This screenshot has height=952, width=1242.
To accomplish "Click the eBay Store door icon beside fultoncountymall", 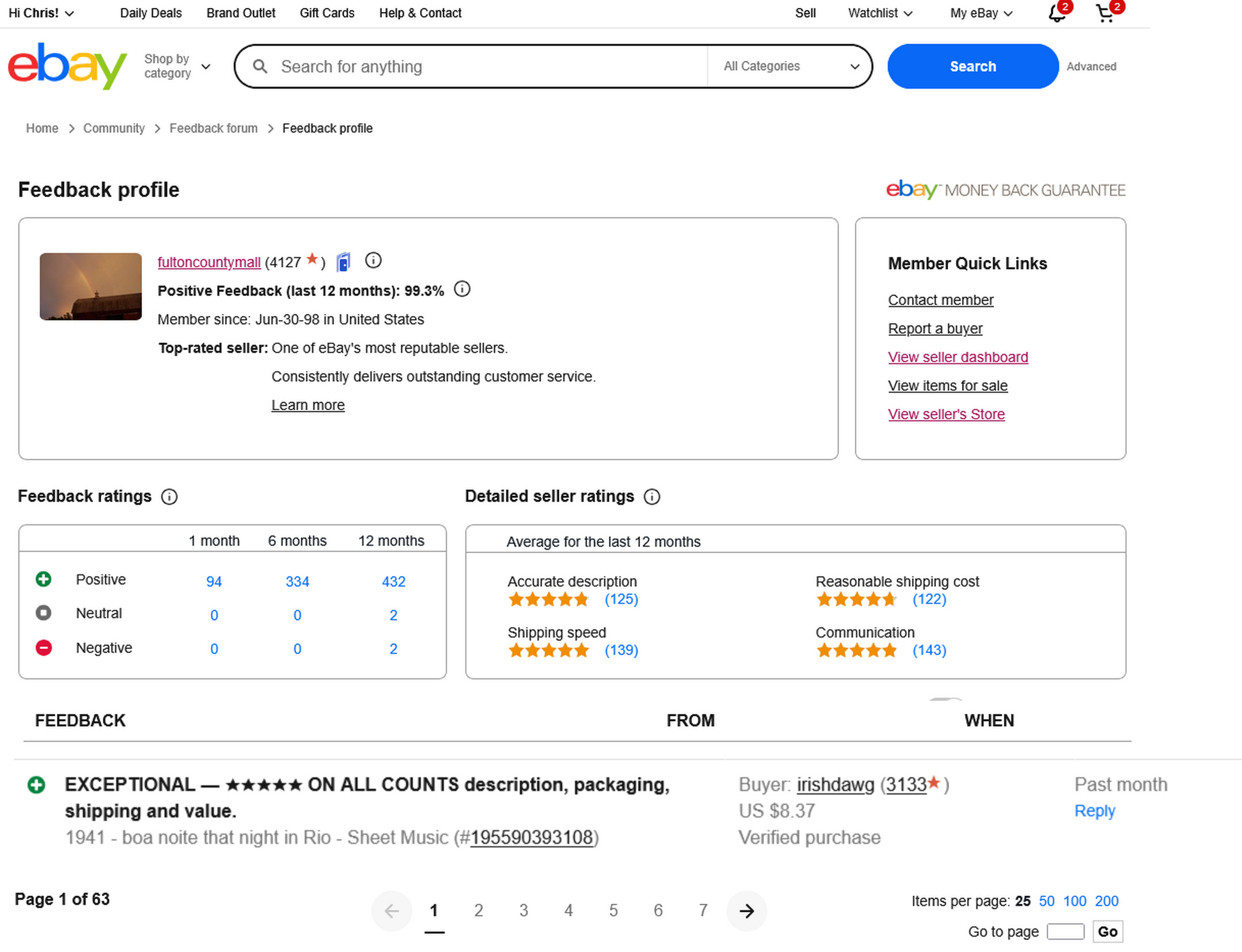I will tap(343, 262).
